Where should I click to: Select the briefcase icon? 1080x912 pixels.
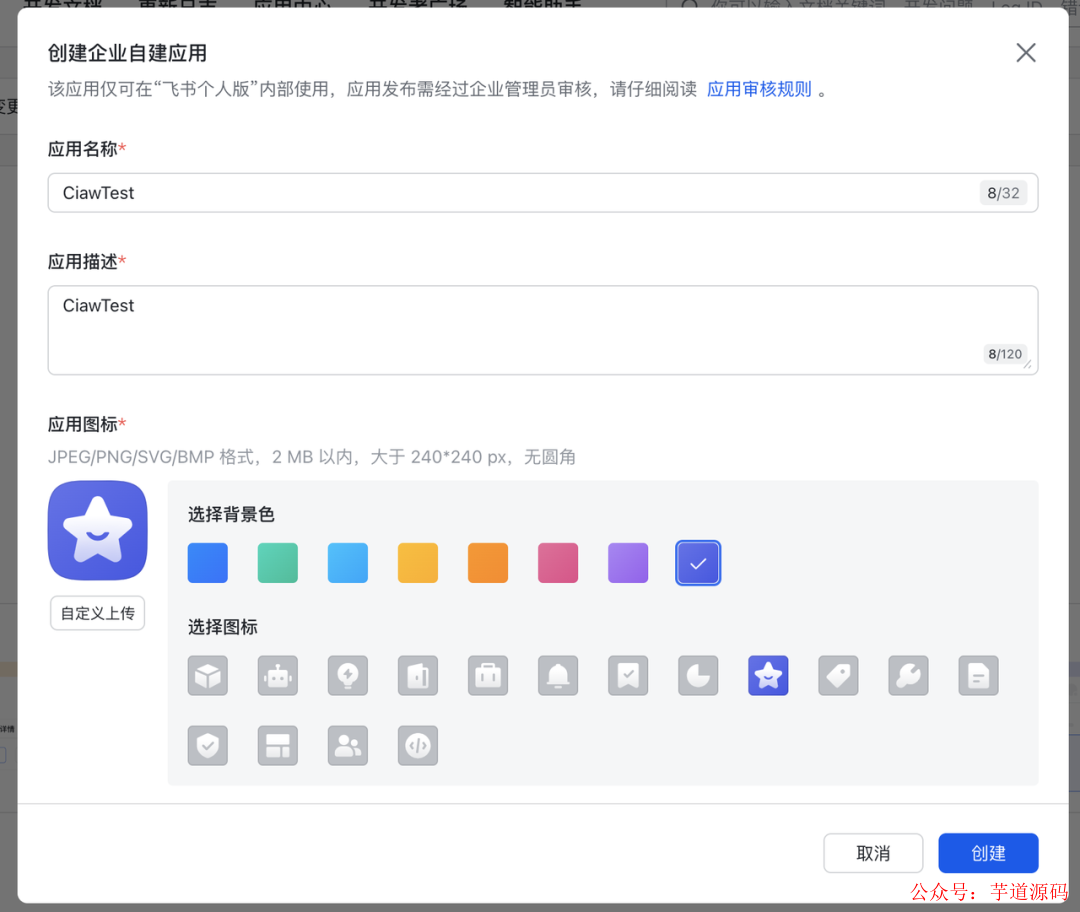487,675
